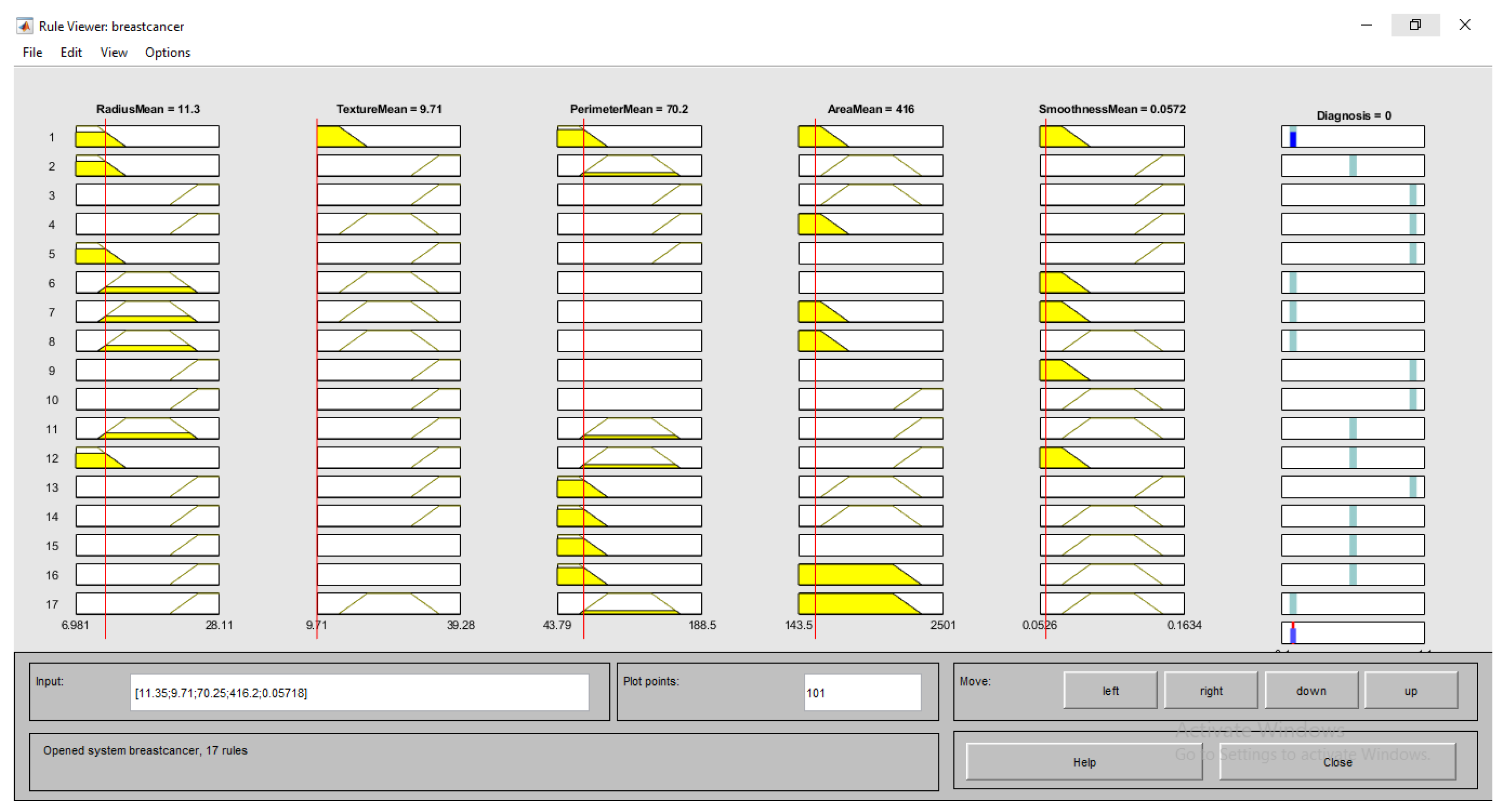Click the Input values text field
The width and height of the screenshot is (1507, 812).
tap(359, 693)
